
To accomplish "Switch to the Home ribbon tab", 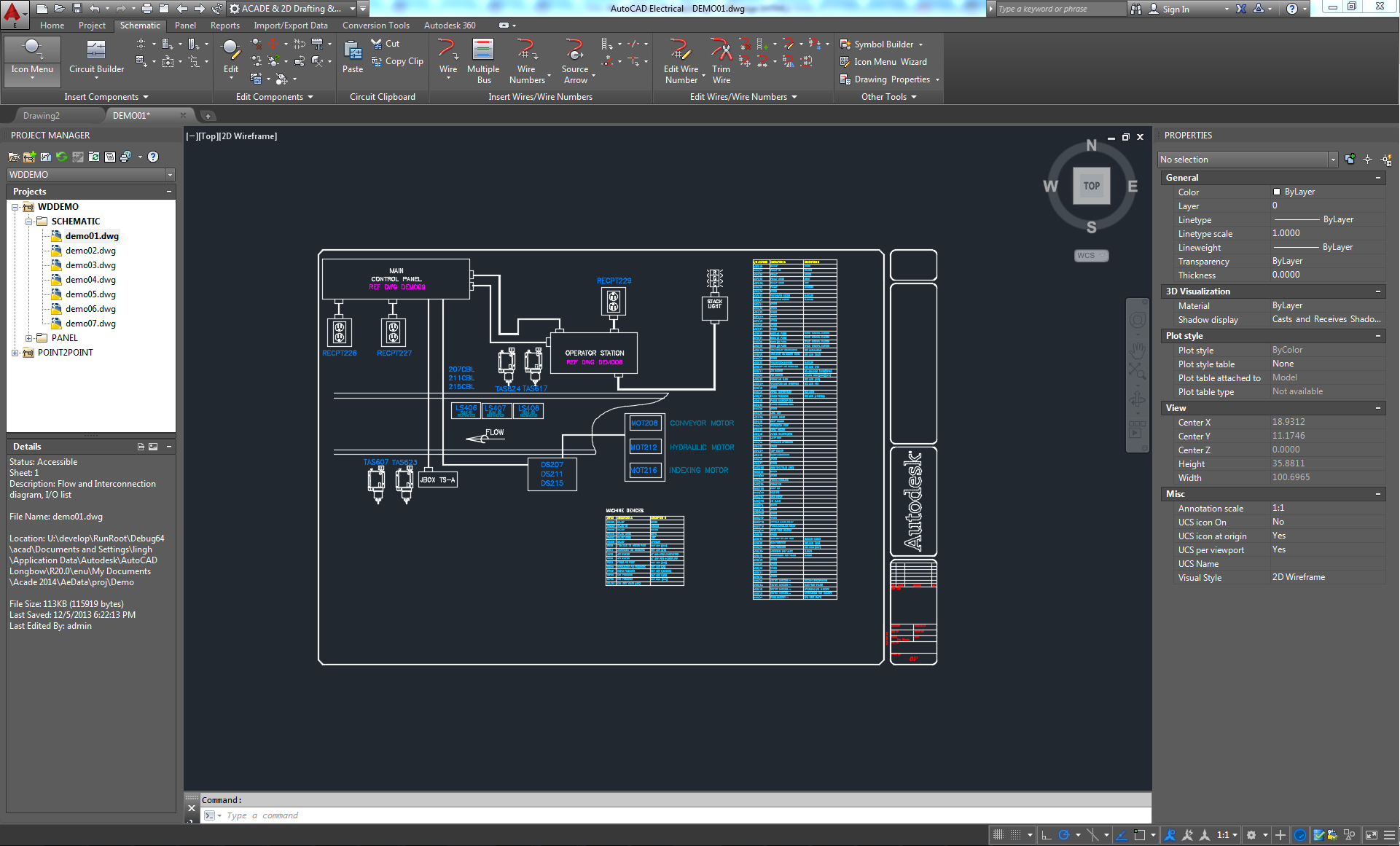I will (52, 26).
